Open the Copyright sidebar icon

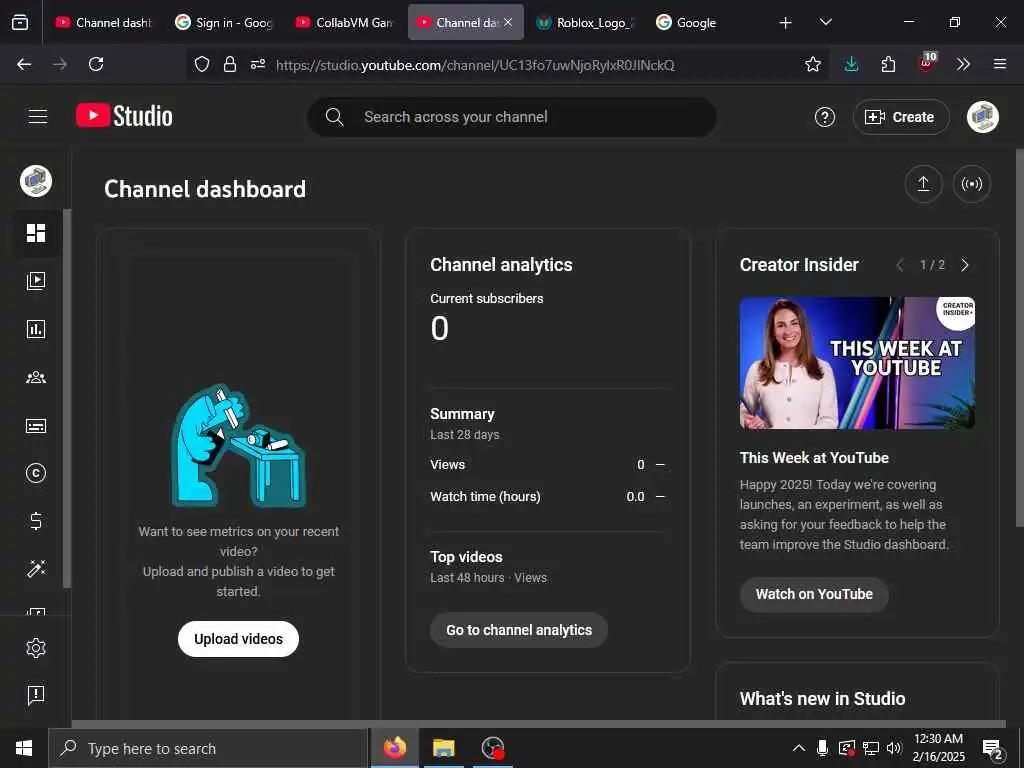point(36,473)
